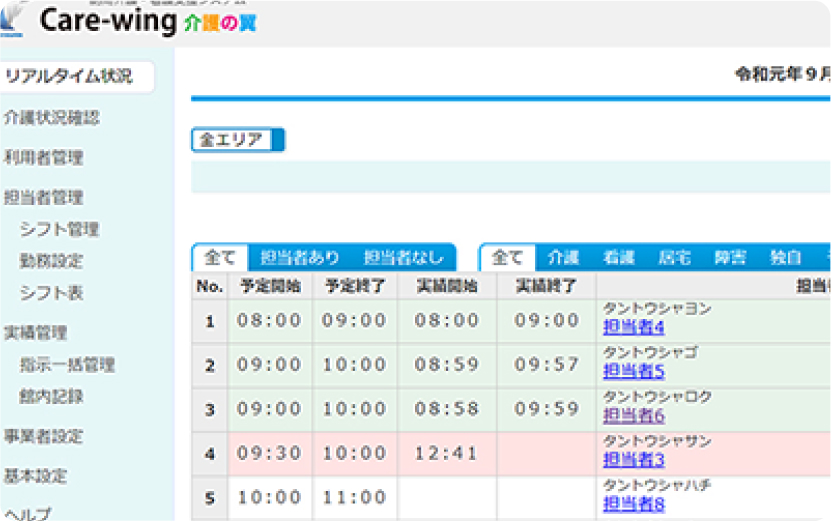Click actual start 08:59 in row 2
Image resolution: width=832 pixels, height=522 pixels.
[447, 365]
